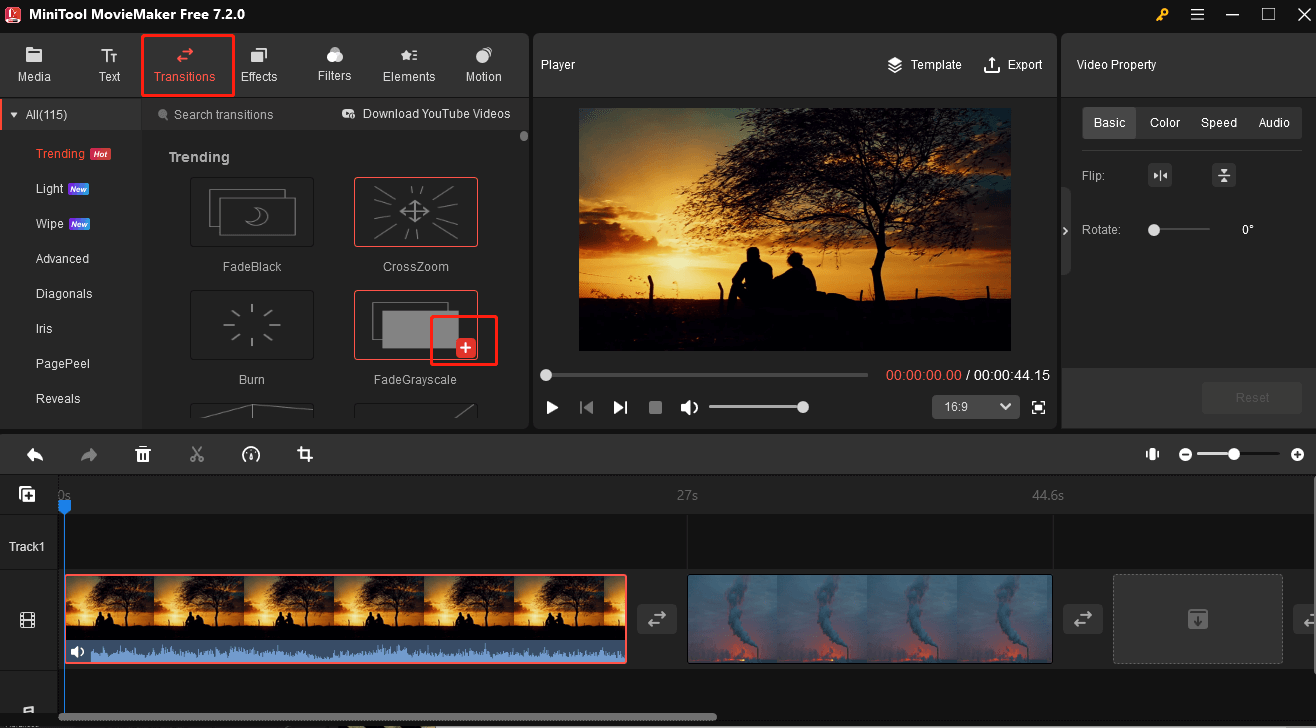Screen dimensions: 1316x728
Task: Open the speed control tool
Action: pos(251,455)
